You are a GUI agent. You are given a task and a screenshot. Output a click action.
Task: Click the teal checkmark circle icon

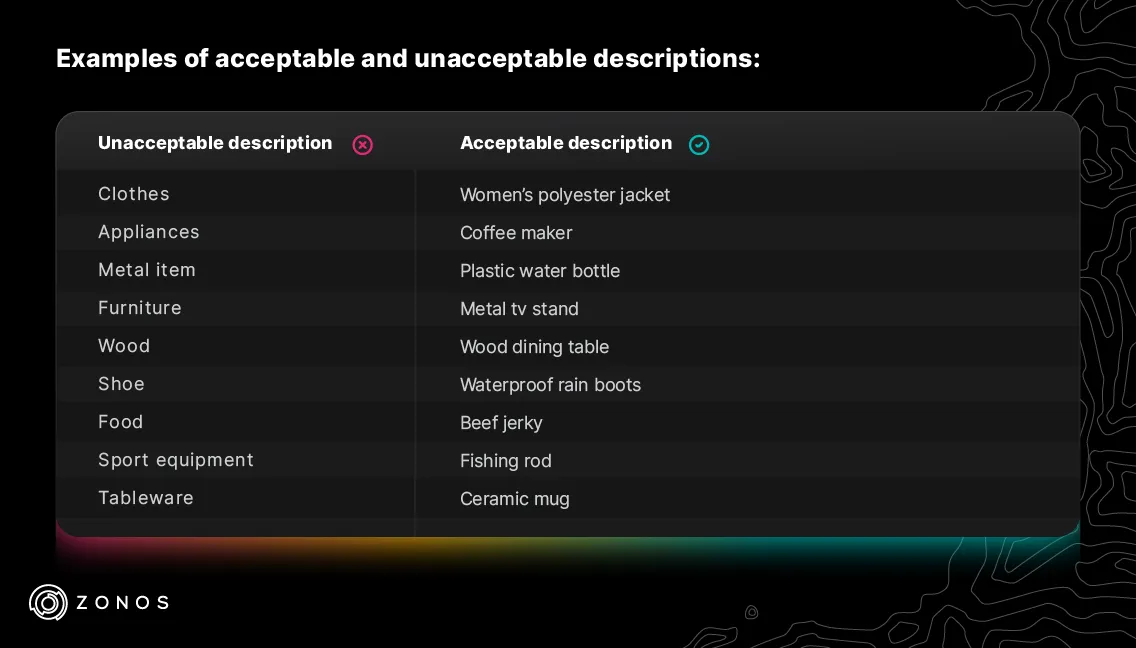tap(699, 145)
